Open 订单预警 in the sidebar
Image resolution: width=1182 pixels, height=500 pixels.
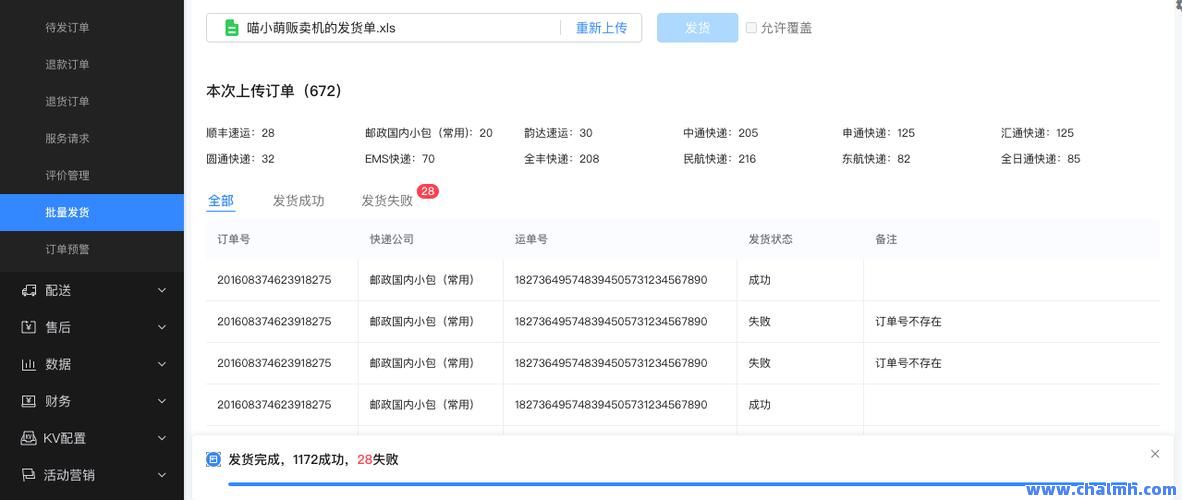coord(92,250)
